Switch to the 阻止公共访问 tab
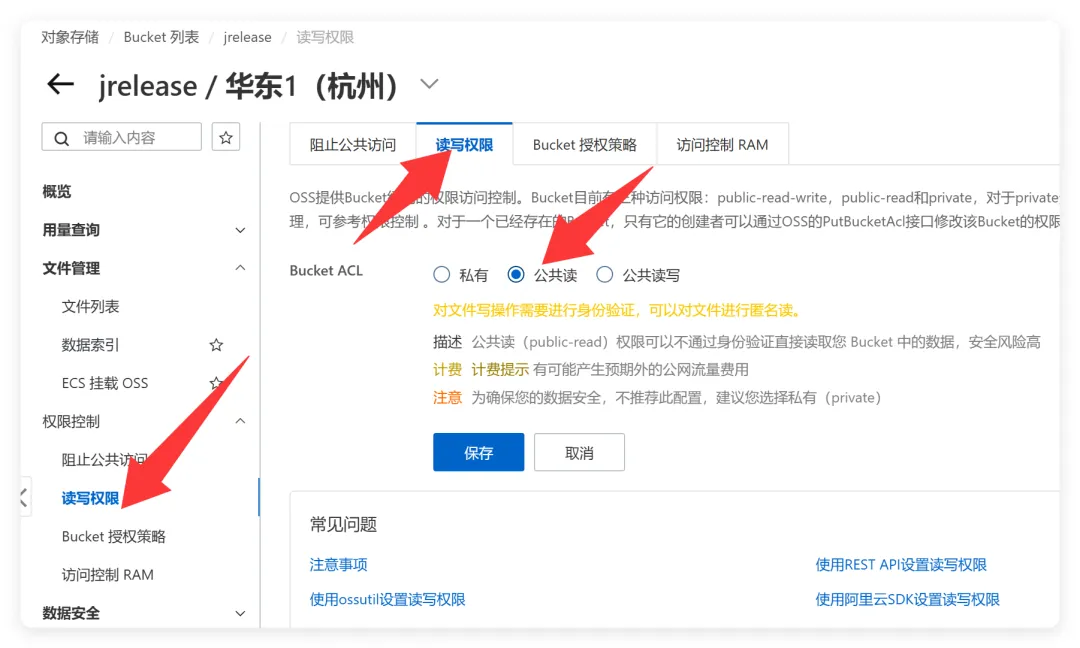Viewport: 1080px width, 648px height. point(353,145)
